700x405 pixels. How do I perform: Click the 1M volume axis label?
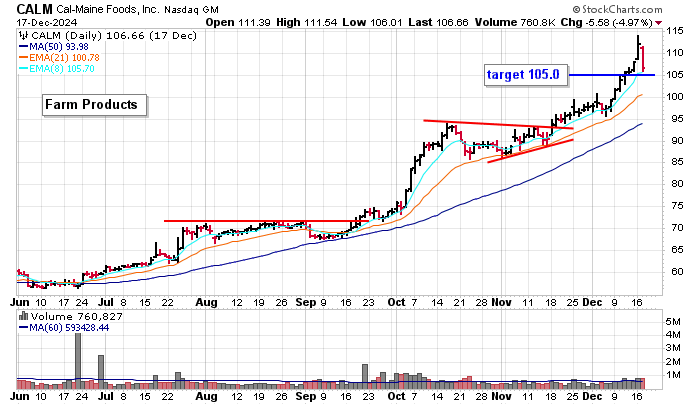pos(673,374)
